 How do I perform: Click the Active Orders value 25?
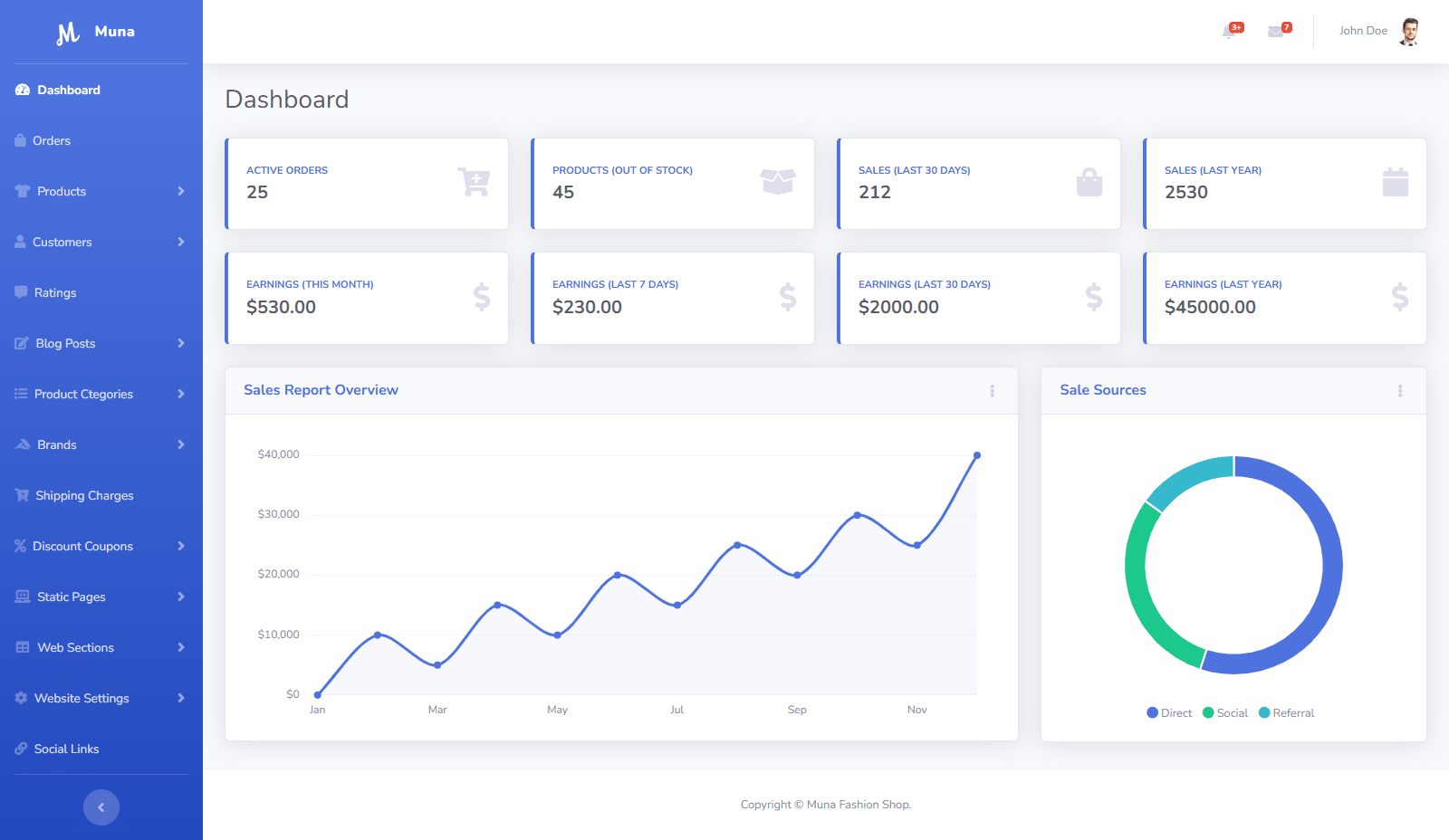[x=257, y=192]
